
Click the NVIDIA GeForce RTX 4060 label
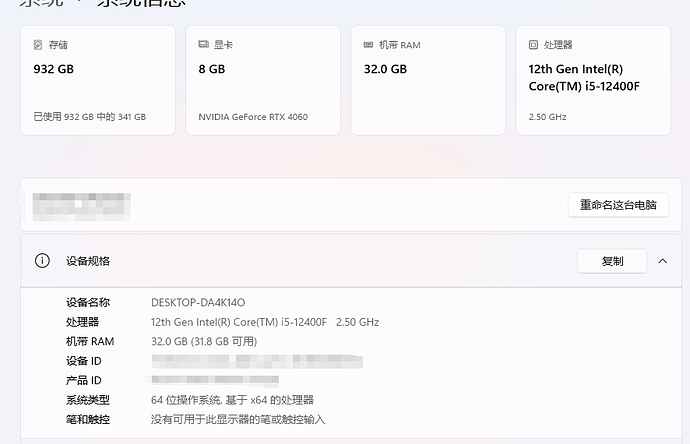253,117
